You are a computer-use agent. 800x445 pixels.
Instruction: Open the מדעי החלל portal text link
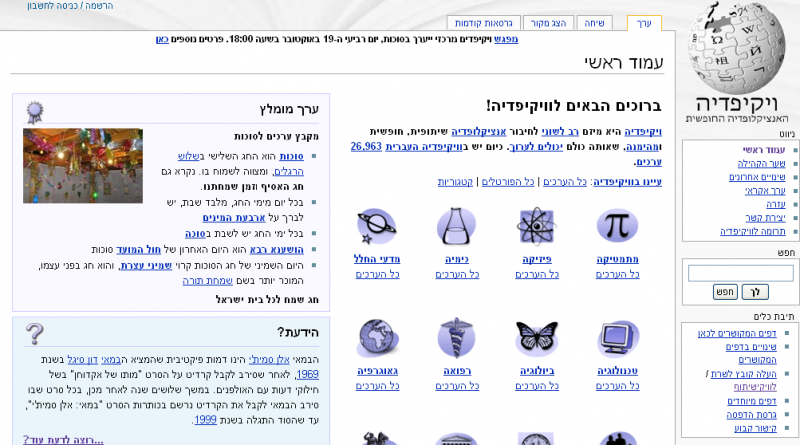coord(377,259)
